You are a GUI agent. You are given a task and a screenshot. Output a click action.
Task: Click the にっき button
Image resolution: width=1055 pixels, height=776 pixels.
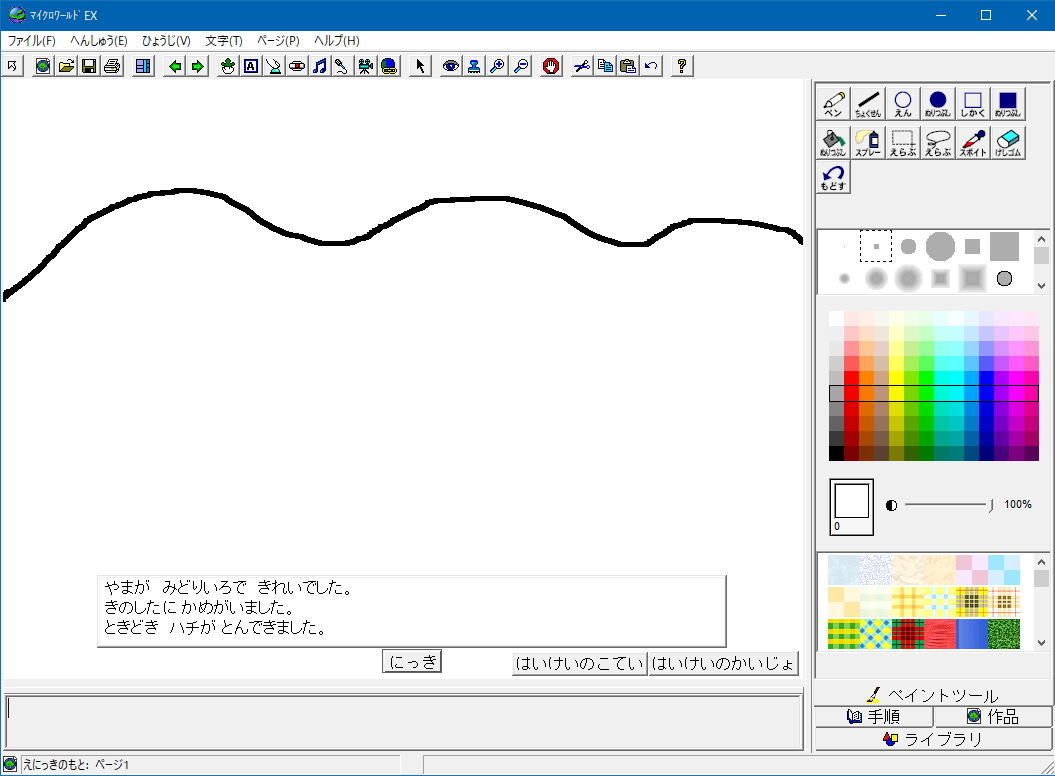coord(412,662)
